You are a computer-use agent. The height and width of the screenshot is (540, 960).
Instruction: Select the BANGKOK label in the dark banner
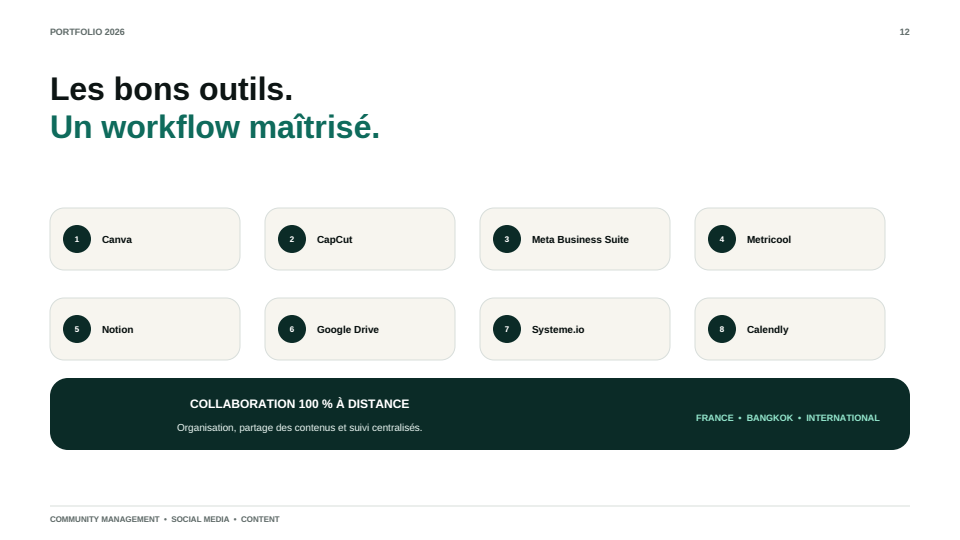pos(770,418)
